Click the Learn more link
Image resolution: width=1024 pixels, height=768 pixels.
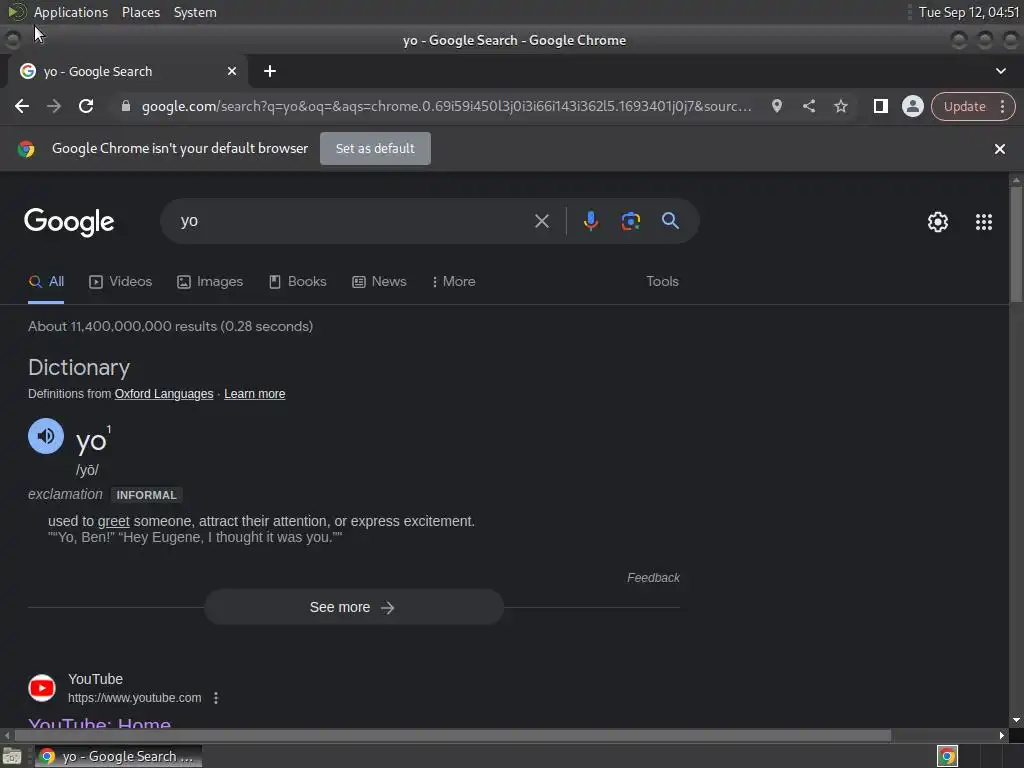255,394
